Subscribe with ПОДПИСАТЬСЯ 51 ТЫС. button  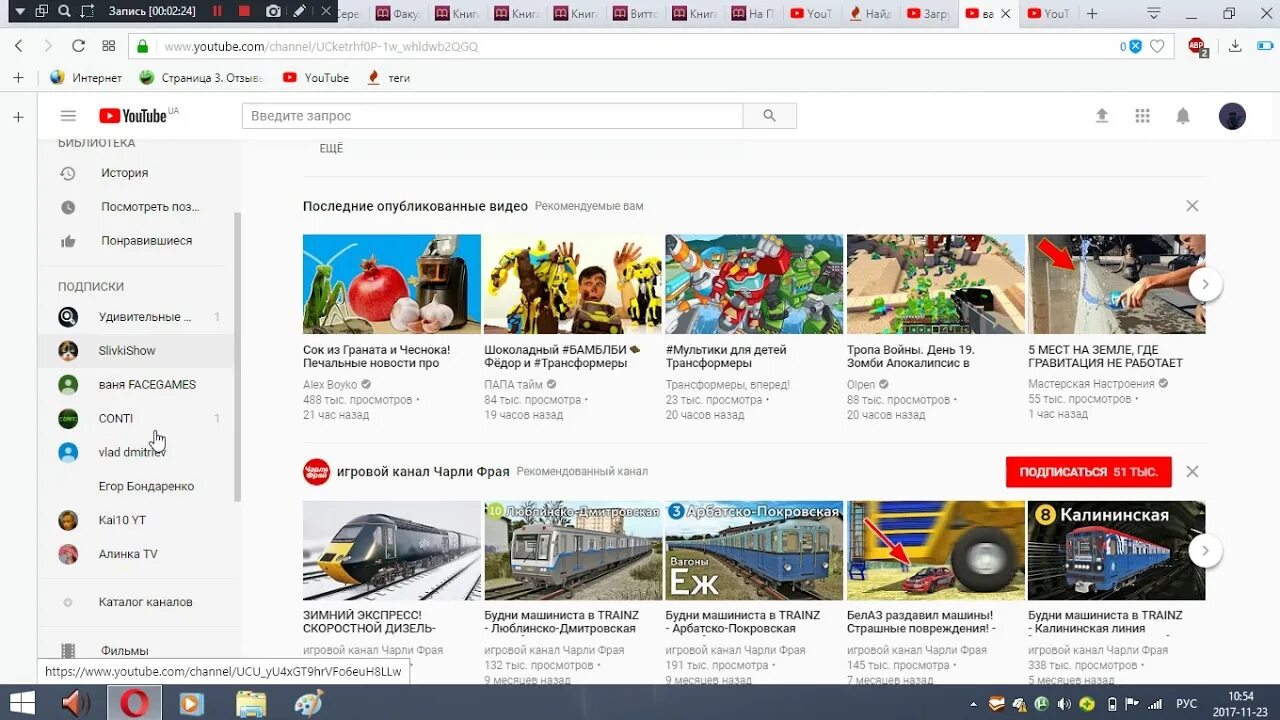[x=1088, y=472]
